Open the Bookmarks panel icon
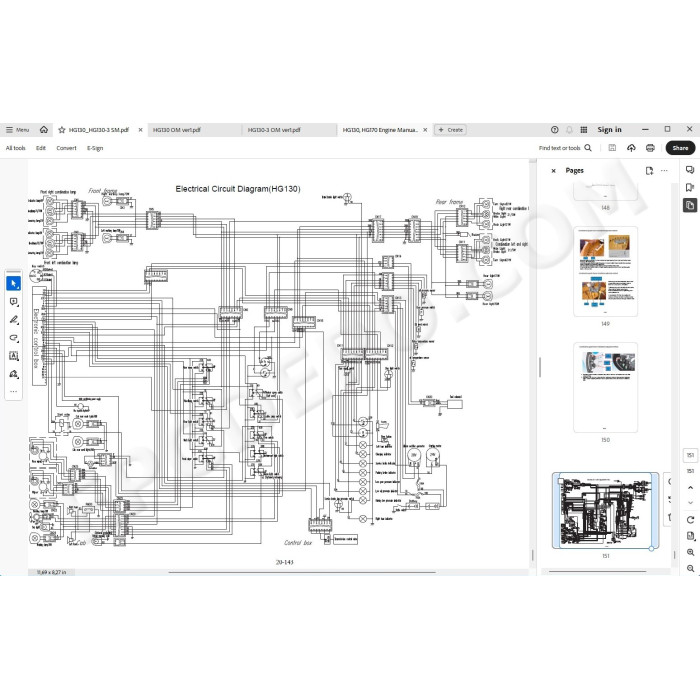The height and width of the screenshot is (700, 700). click(x=690, y=187)
